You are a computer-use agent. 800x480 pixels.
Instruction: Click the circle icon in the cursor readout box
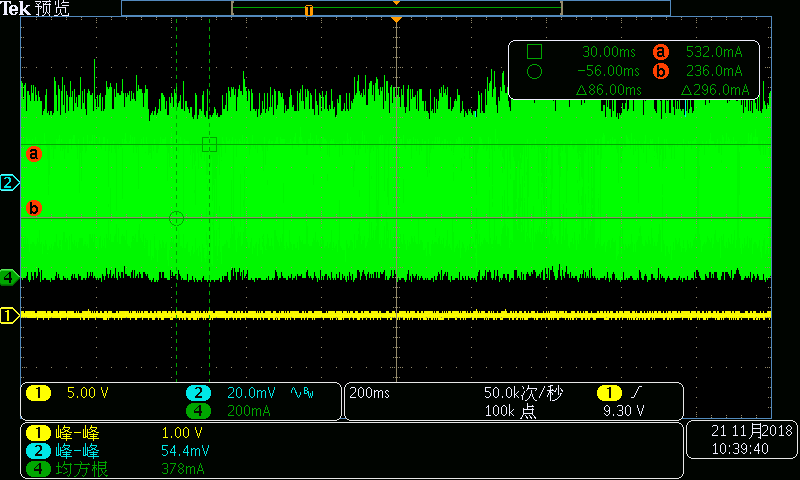pyautogui.click(x=534, y=71)
